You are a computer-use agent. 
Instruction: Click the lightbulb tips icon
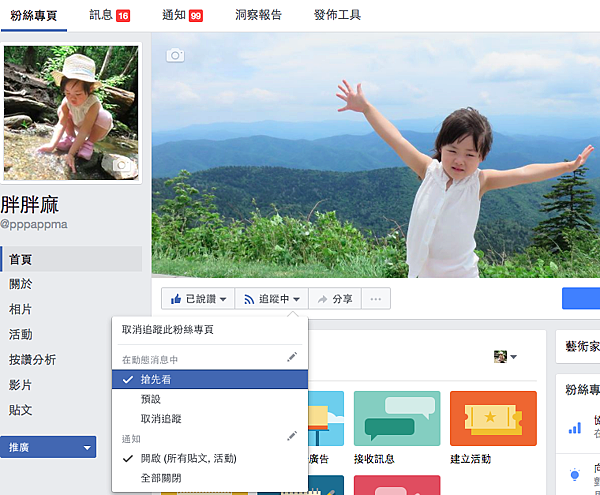575,475
